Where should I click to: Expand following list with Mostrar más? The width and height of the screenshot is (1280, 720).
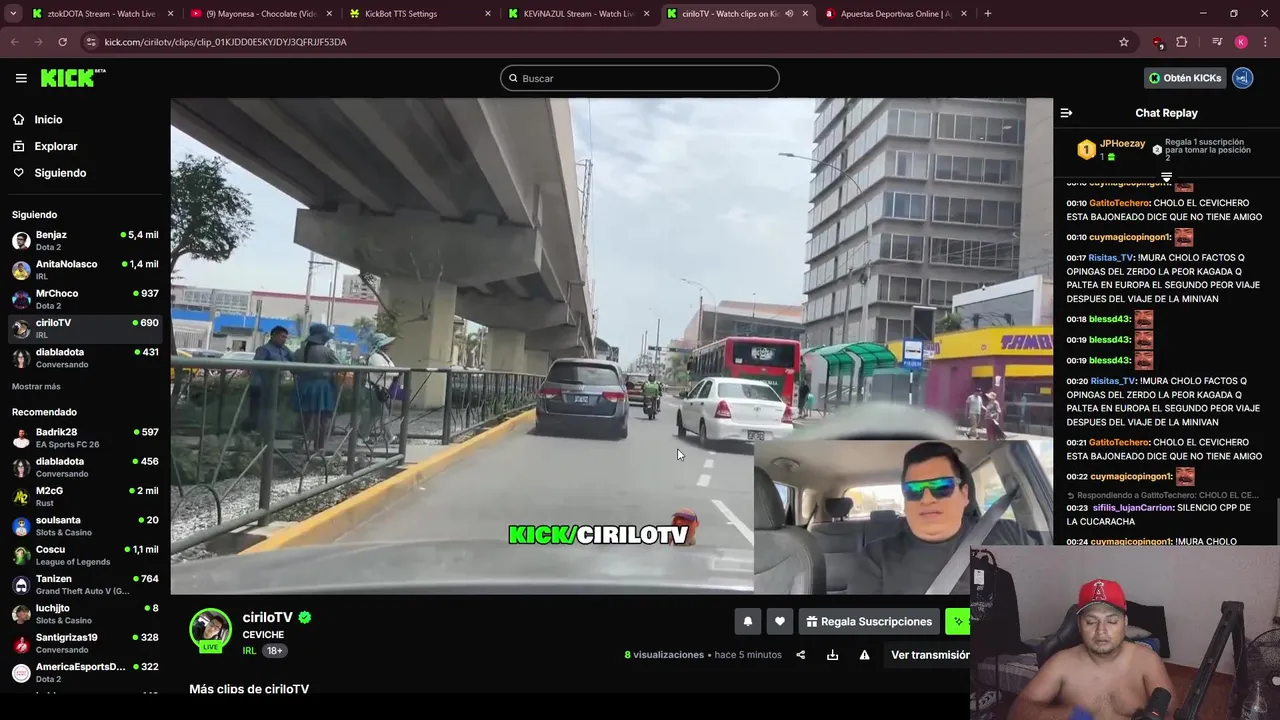point(36,386)
